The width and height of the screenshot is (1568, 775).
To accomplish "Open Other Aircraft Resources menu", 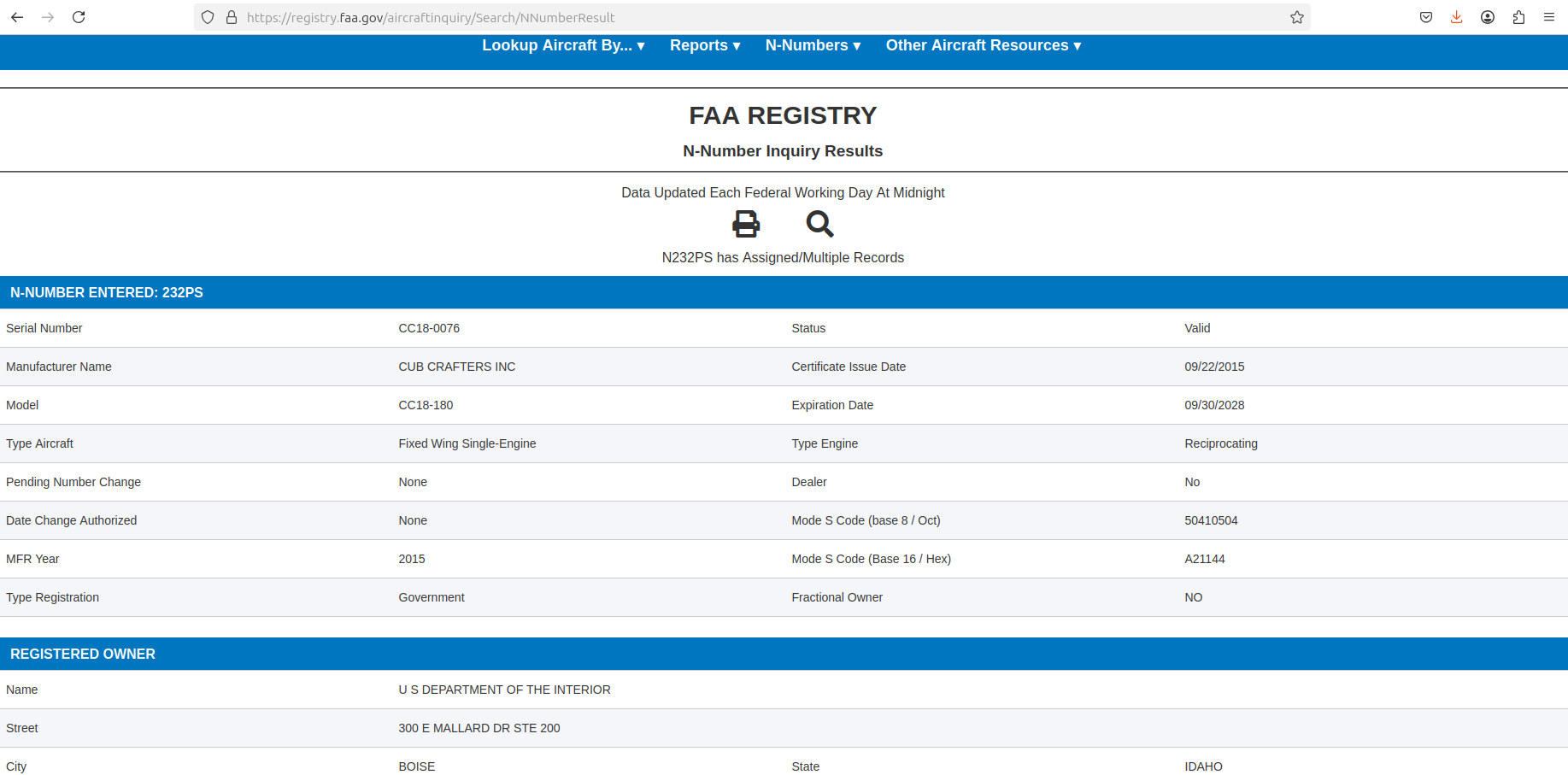I will click(x=983, y=45).
